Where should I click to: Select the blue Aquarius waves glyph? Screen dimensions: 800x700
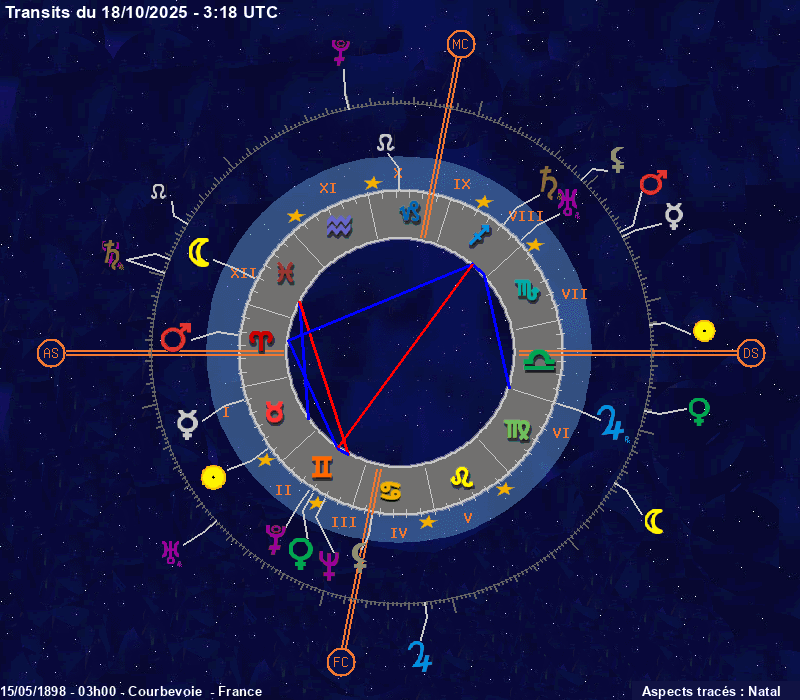(340, 227)
